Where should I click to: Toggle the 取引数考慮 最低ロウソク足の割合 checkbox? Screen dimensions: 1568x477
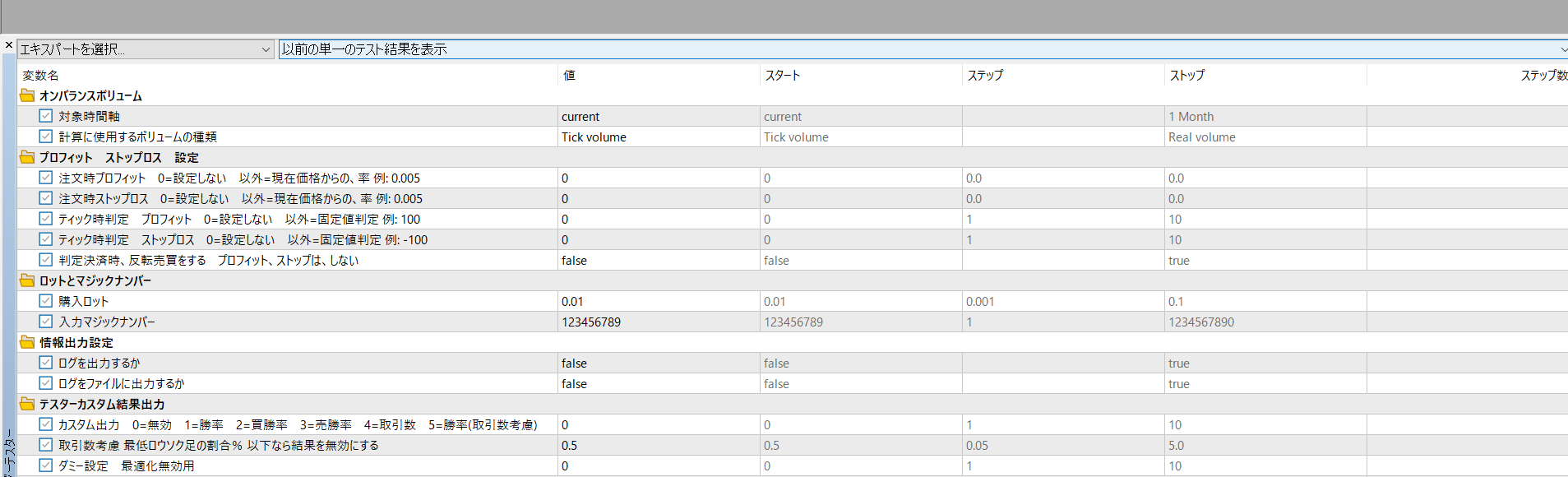tap(46, 445)
